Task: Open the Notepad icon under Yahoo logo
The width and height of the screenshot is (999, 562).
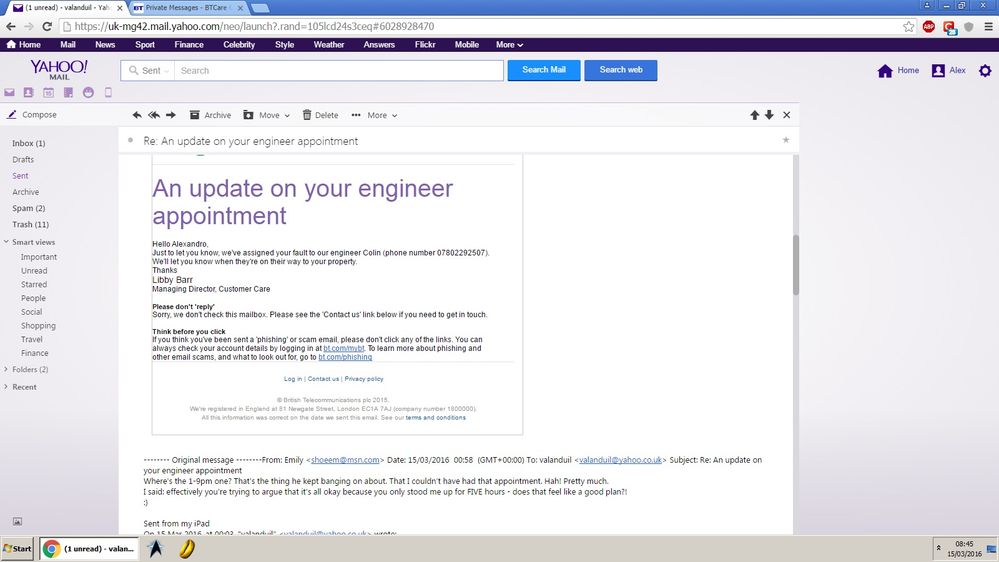Action: (x=68, y=92)
